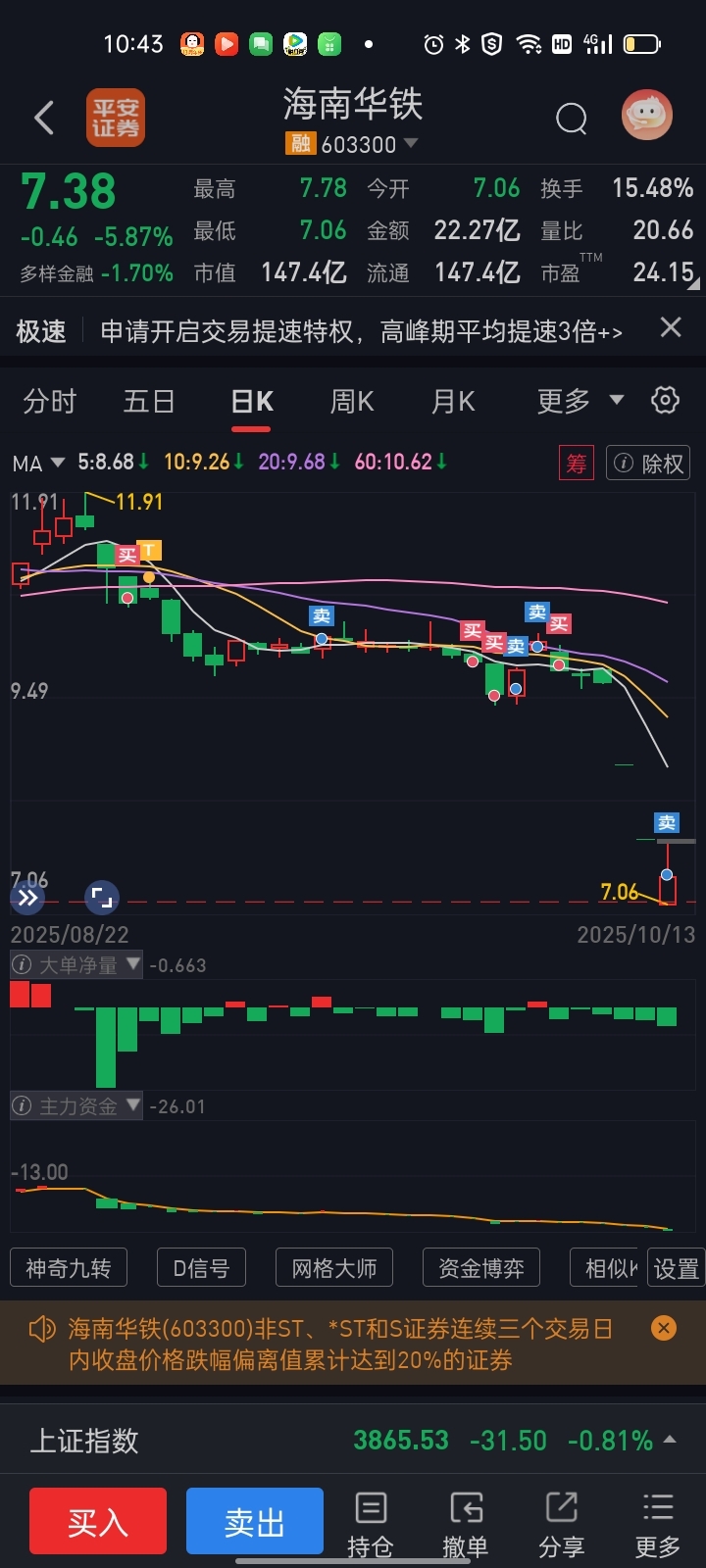Switch to the 周K tab
706x1568 pixels.
pos(352,402)
